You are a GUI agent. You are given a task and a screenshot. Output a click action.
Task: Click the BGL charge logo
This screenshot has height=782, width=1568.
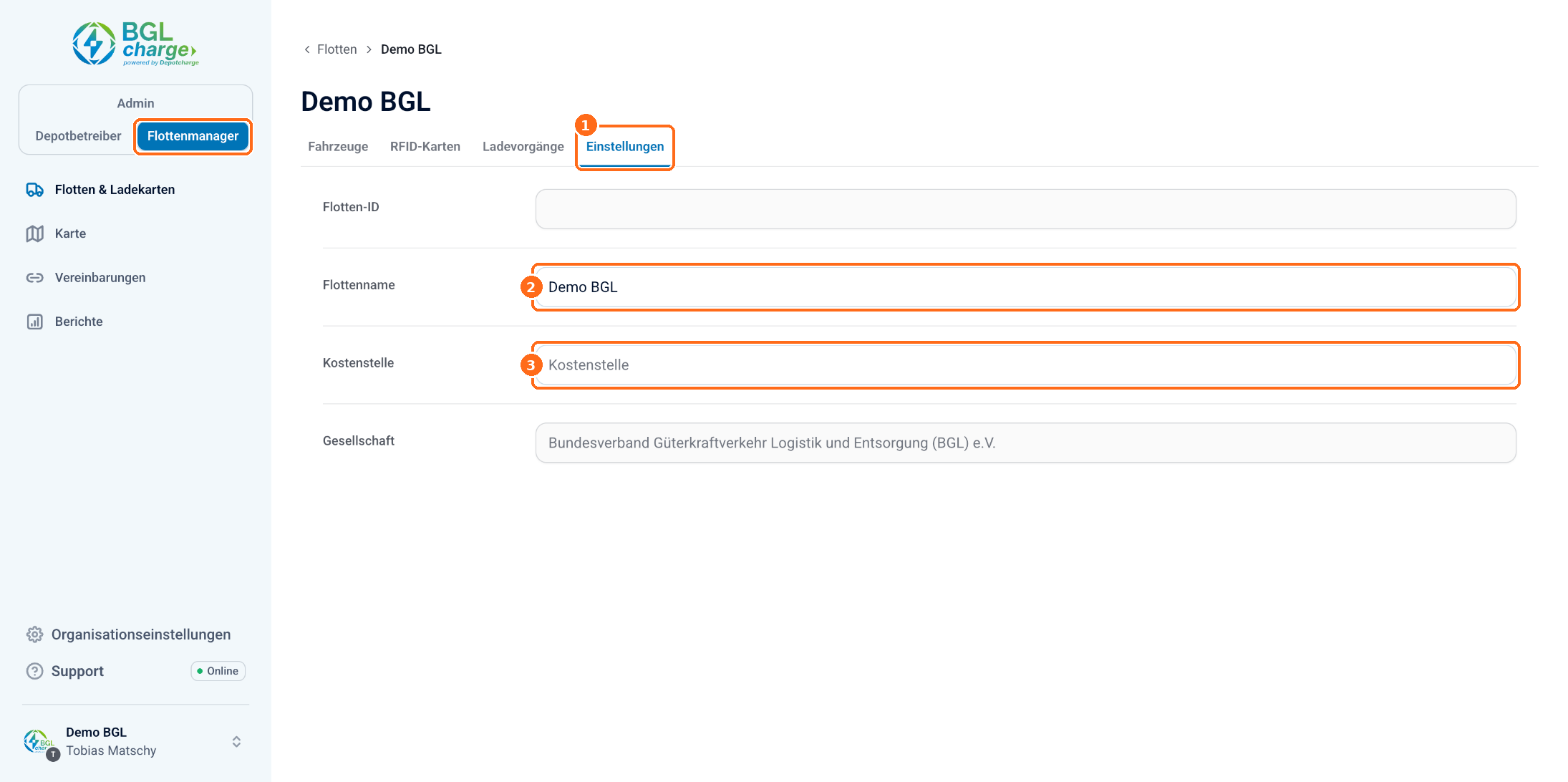pos(135,43)
